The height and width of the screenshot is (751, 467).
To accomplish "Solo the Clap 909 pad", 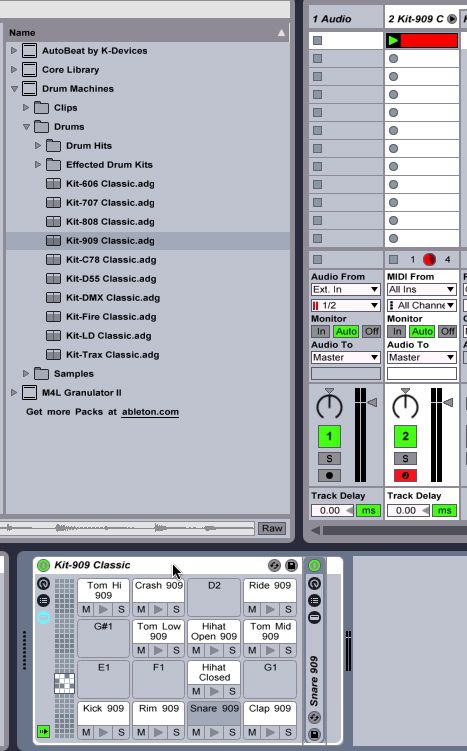I will [x=288, y=732].
